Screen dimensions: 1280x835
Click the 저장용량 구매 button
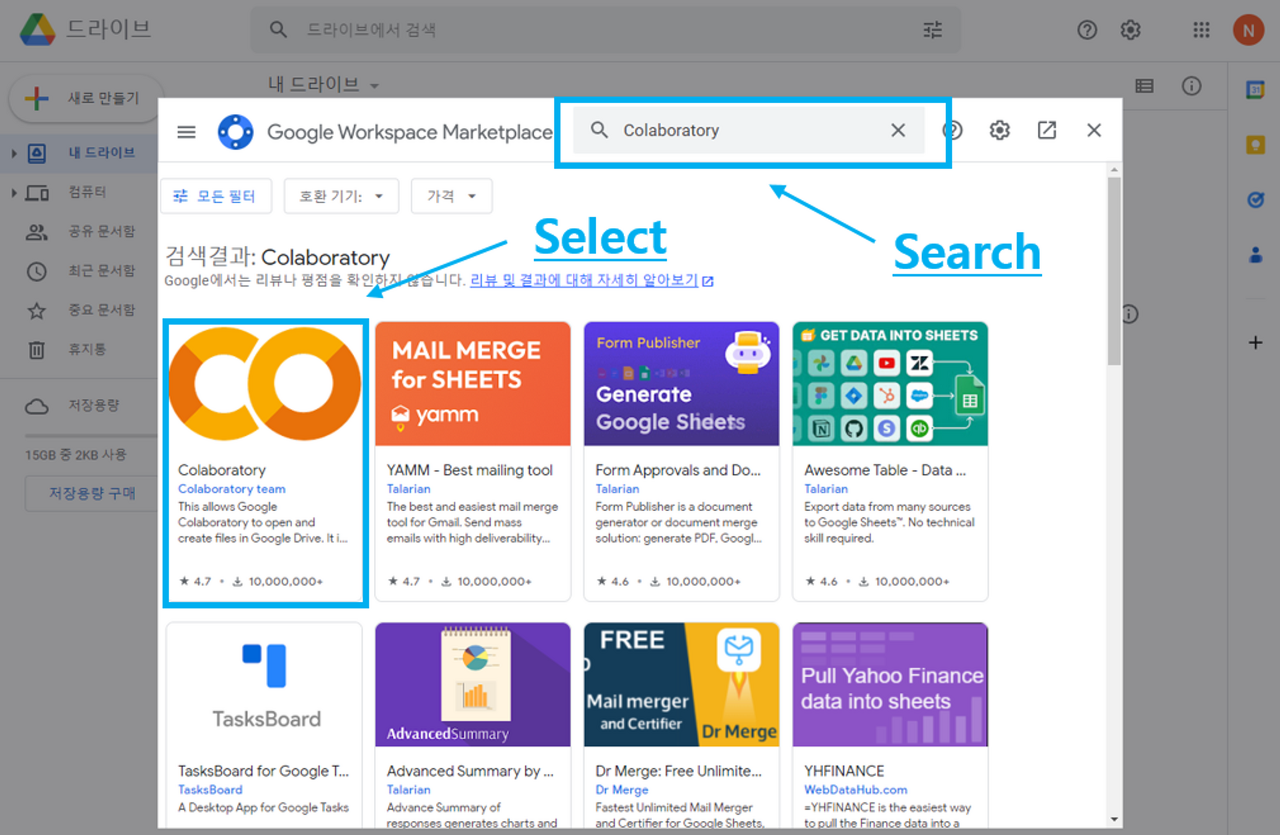pyautogui.click(x=93, y=494)
